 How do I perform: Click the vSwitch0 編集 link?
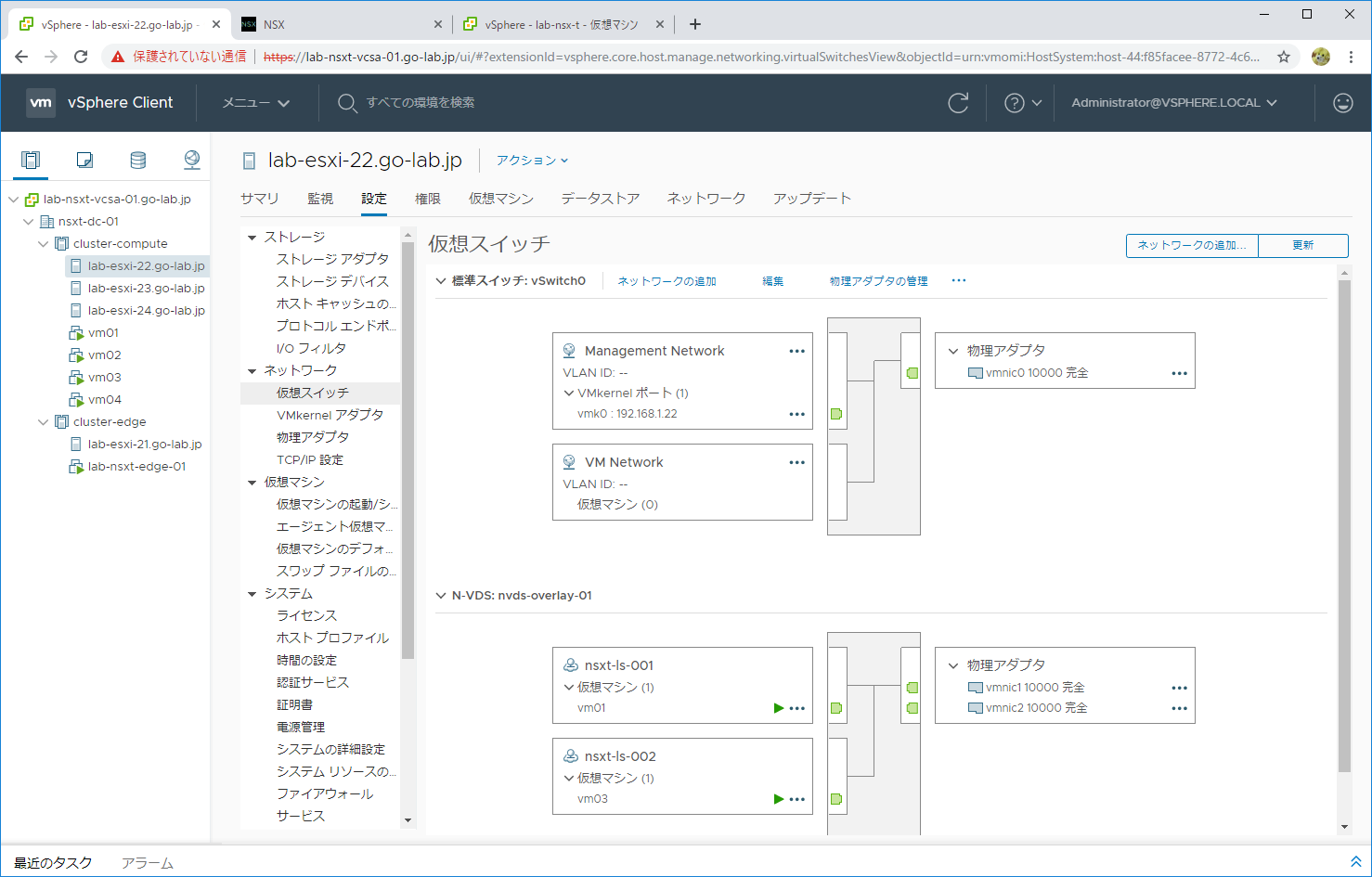point(773,281)
